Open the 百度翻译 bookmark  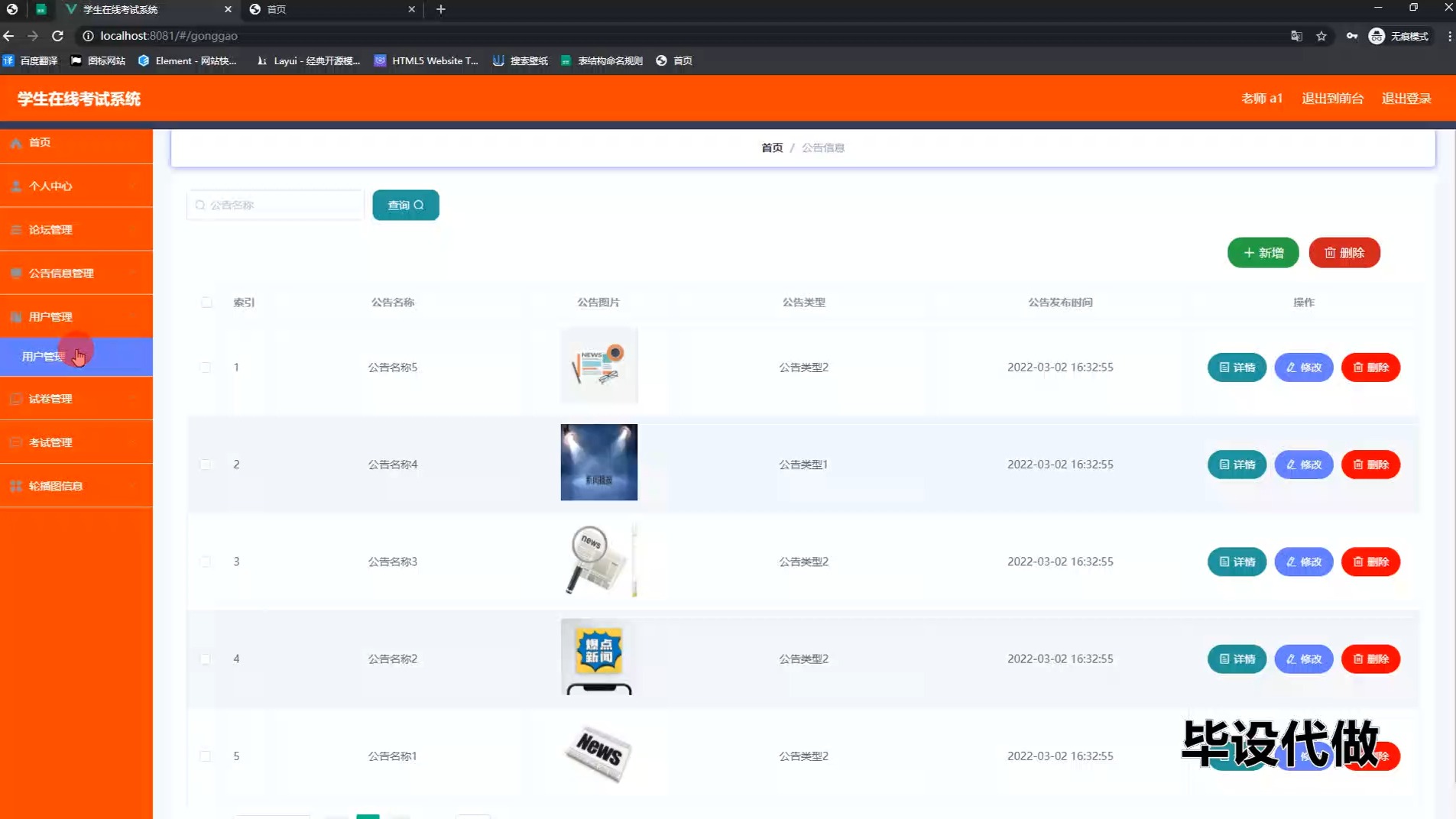[x=30, y=60]
